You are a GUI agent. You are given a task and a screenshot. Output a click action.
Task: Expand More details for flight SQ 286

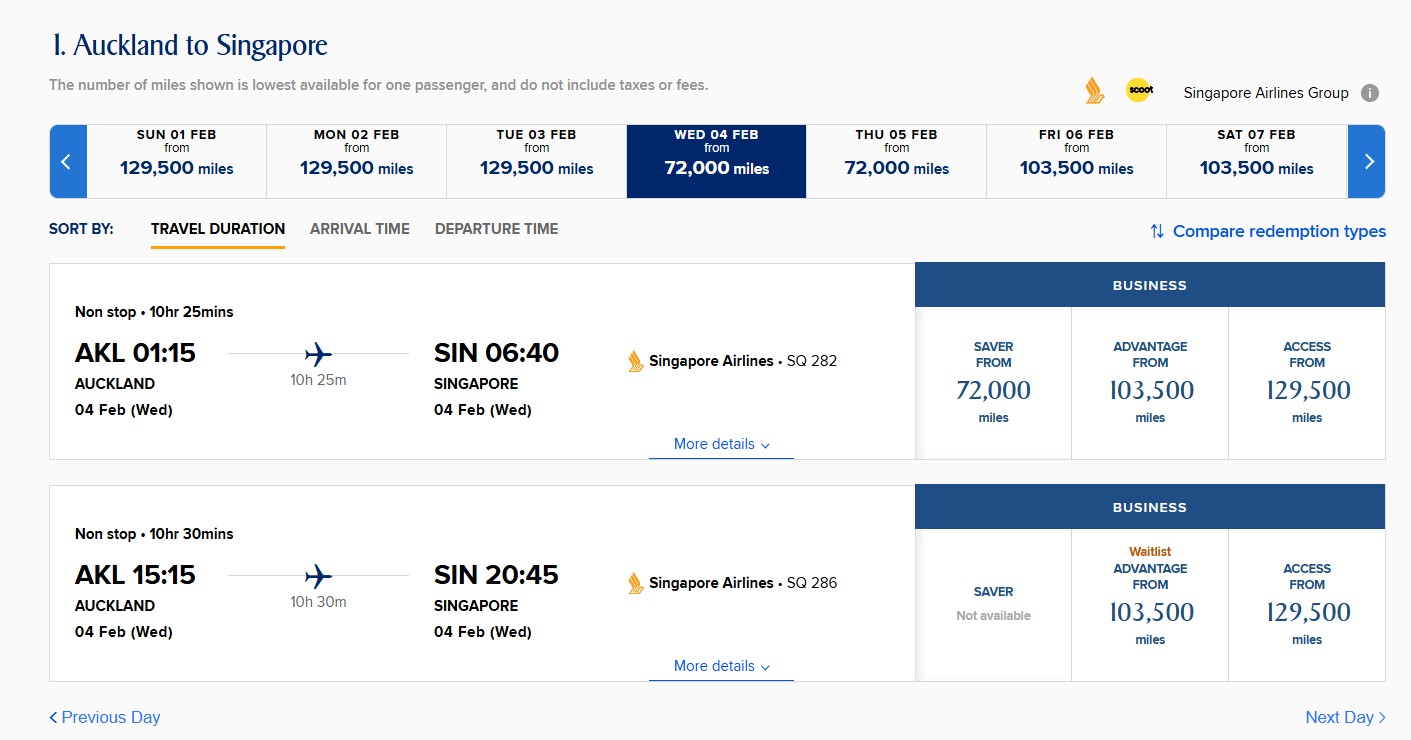tap(721, 666)
